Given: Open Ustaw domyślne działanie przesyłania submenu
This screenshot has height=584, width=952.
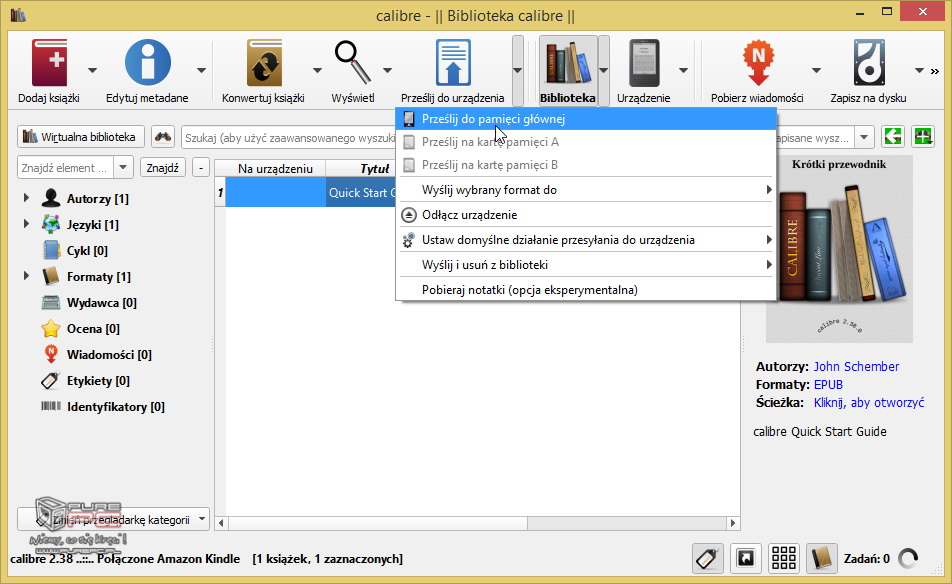Looking at the screenshot, I should [586, 240].
